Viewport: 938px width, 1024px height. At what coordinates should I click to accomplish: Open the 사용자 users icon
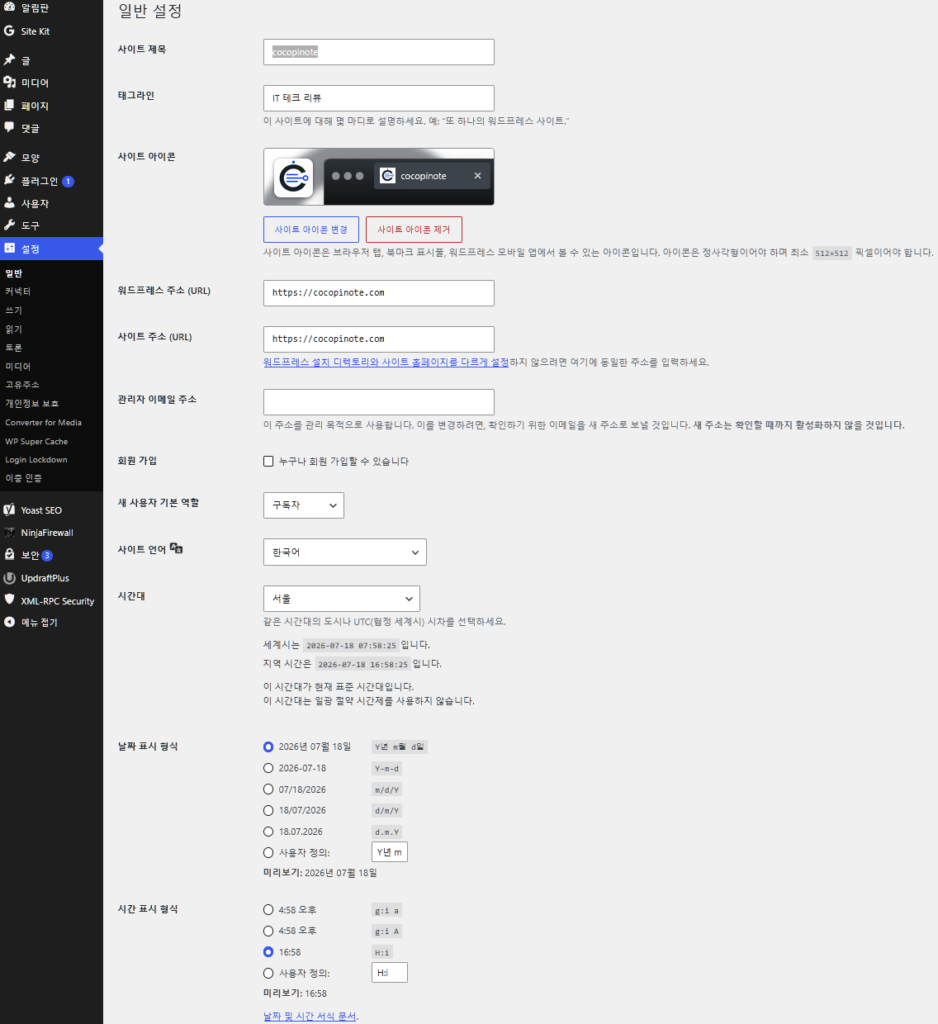point(9,202)
